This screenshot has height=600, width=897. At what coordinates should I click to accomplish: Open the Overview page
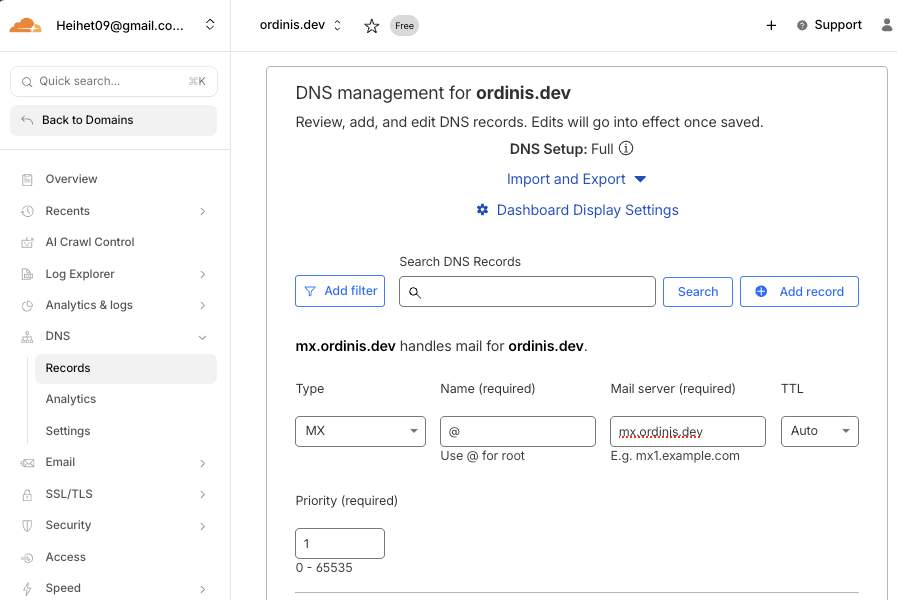(x=71, y=179)
